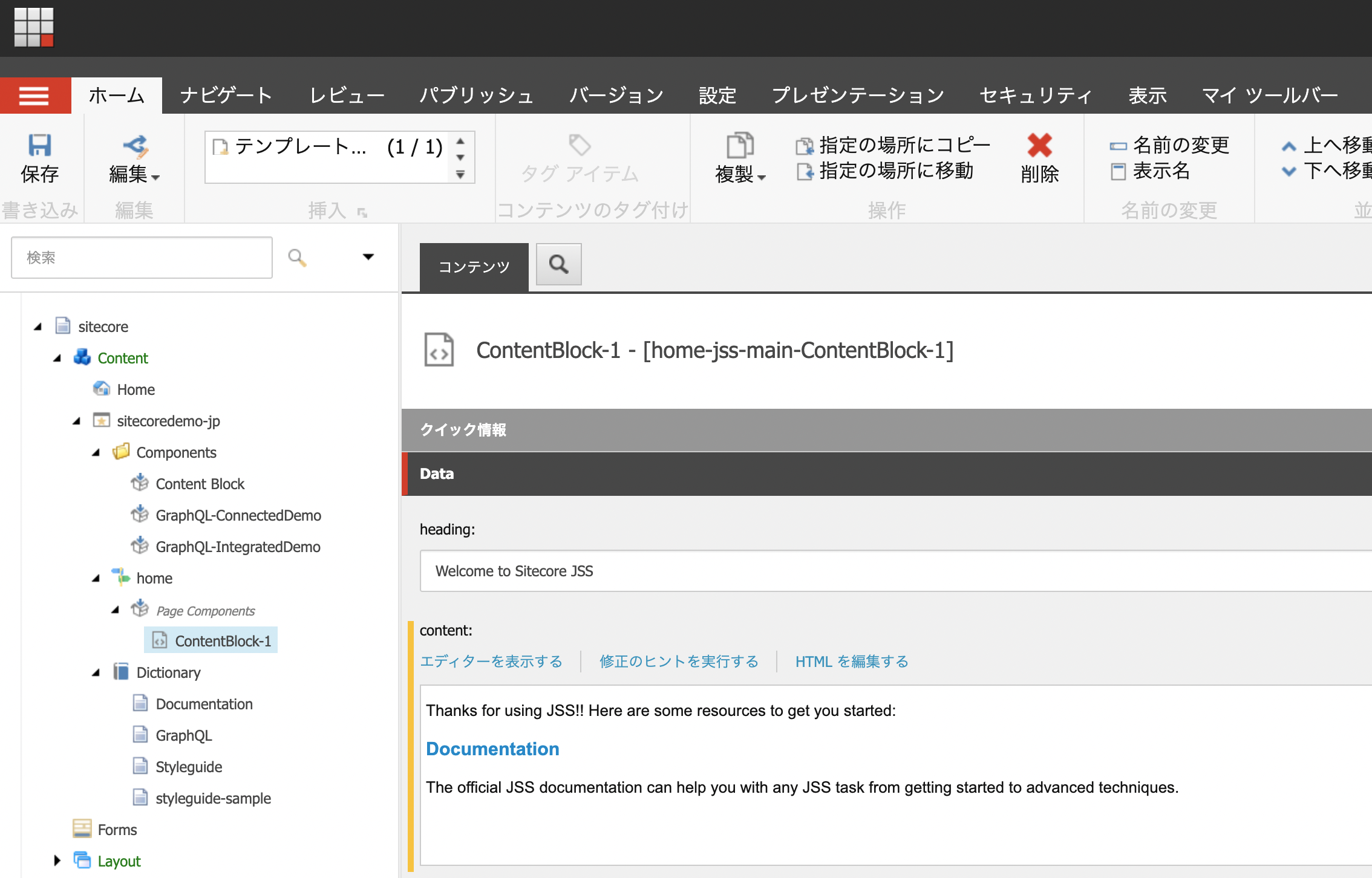This screenshot has height=878, width=1372.
Task: Open the Documentation link in content field
Action: [x=492, y=749]
